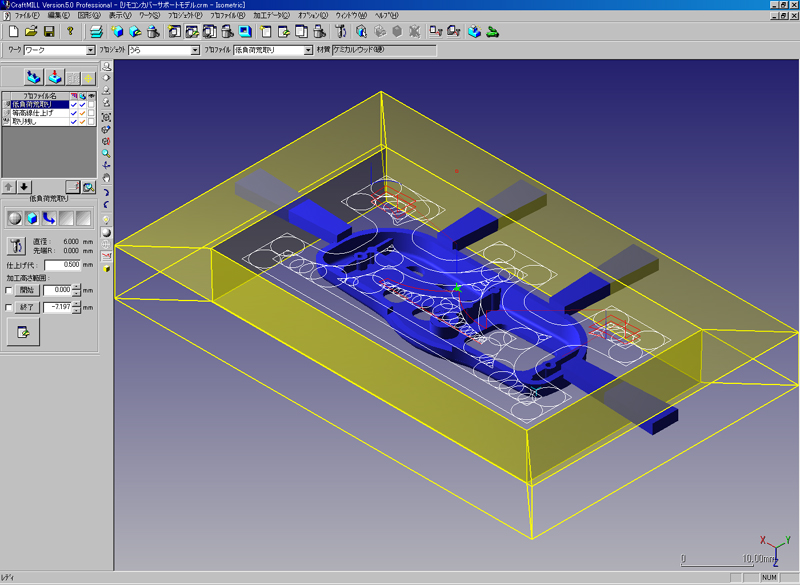Select the zoom magnifier tool in vertical toolbar
This screenshot has height=585, width=800.
(106, 154)
